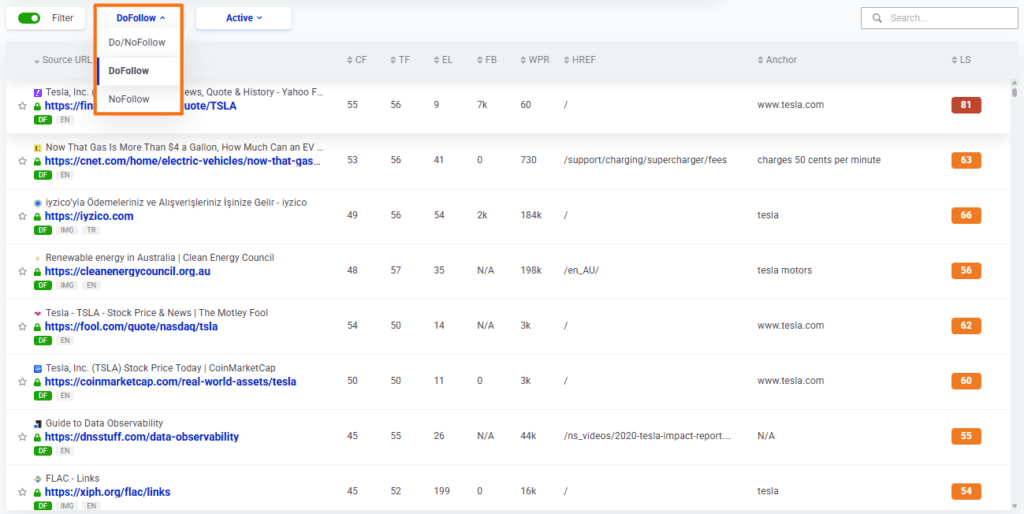The image size is (1024, 514).
Task: Click the CNET favicon
Action: click(x=38, y=148)
